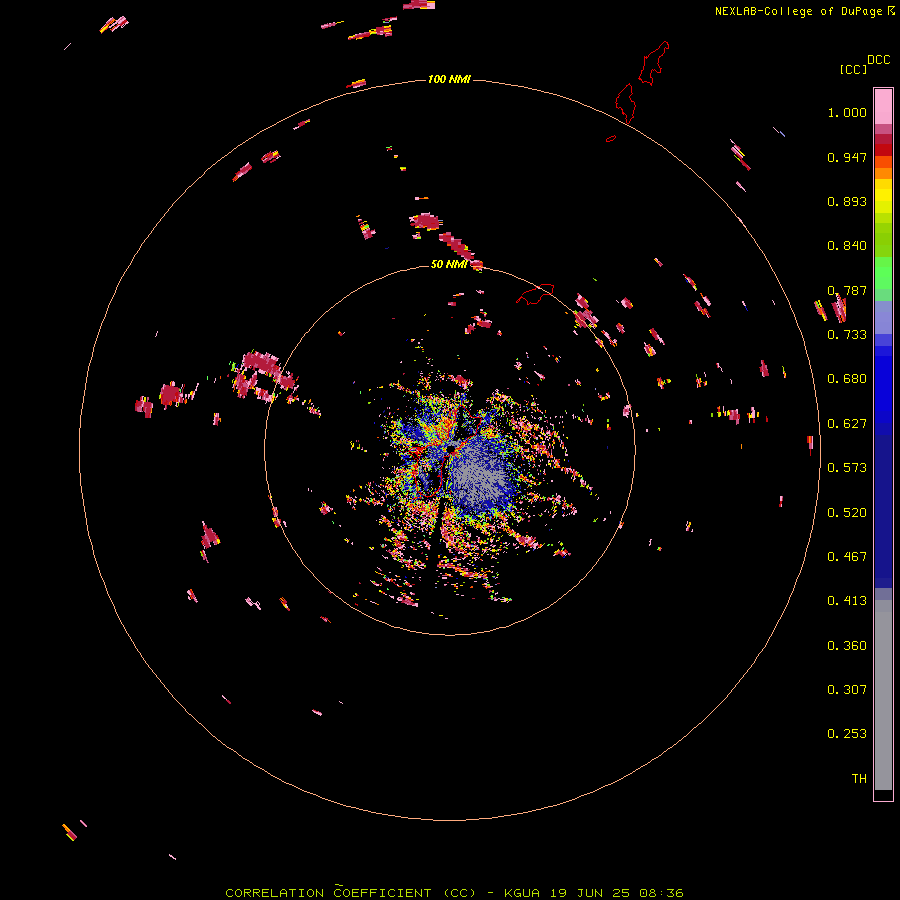The width and height of the screenshot is (900, 900).
Task: Click the 0.253 scale value
Action: click(x=847, y=734)
